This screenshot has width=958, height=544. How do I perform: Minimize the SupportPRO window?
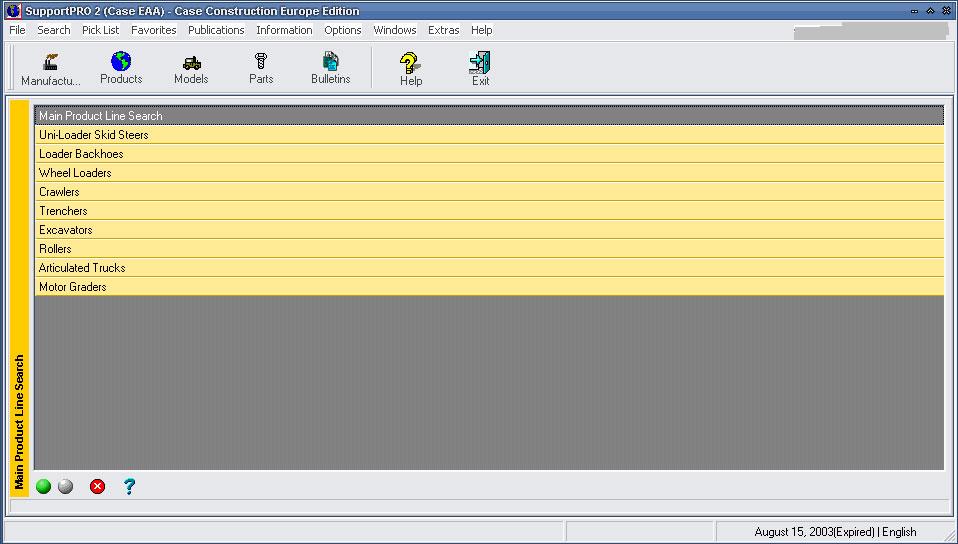(914, 11)
